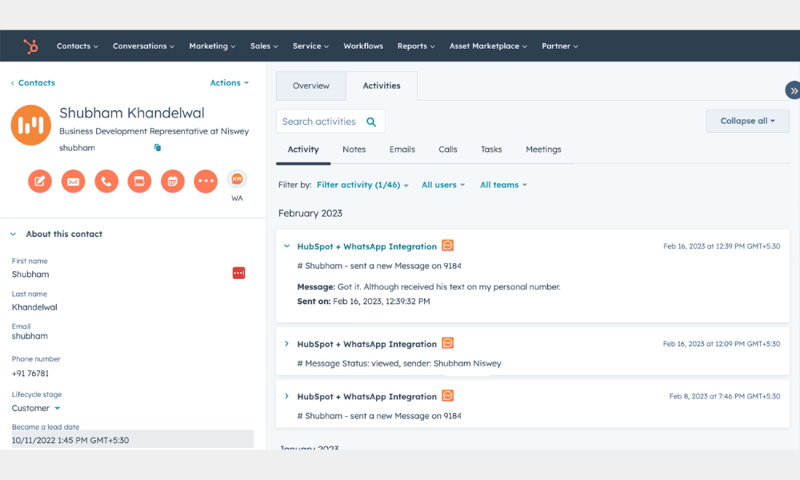Switch to the Meetings sub-tab
The width and height of the screenshot is (800, 480).
(x=543, y=149)
